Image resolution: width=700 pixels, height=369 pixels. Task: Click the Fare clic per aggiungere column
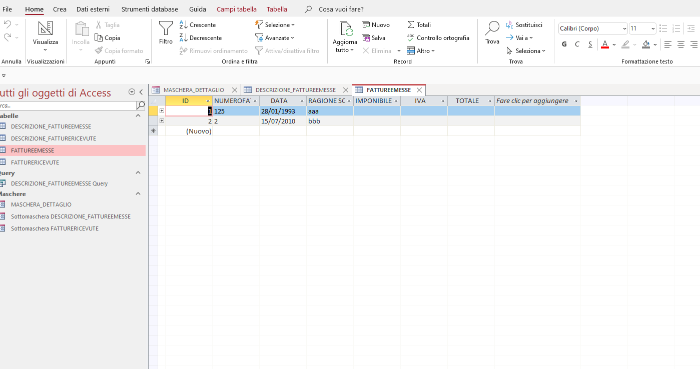(x=537, y=101)
